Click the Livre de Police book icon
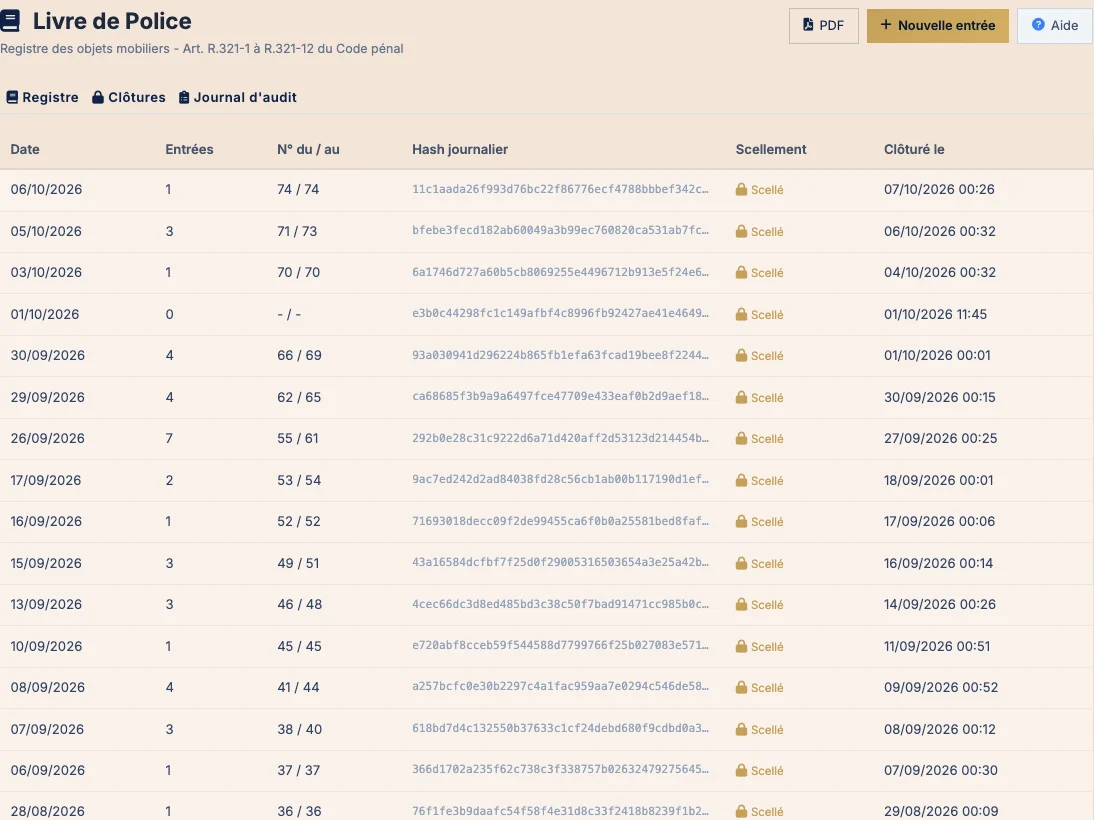Image resolution: width=1094 pixels, height=820 pixels. click(x=10, y=21)
